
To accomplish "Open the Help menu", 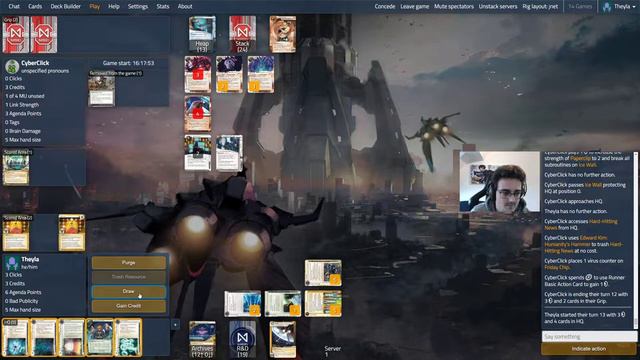I will click(x=114, y=7).
